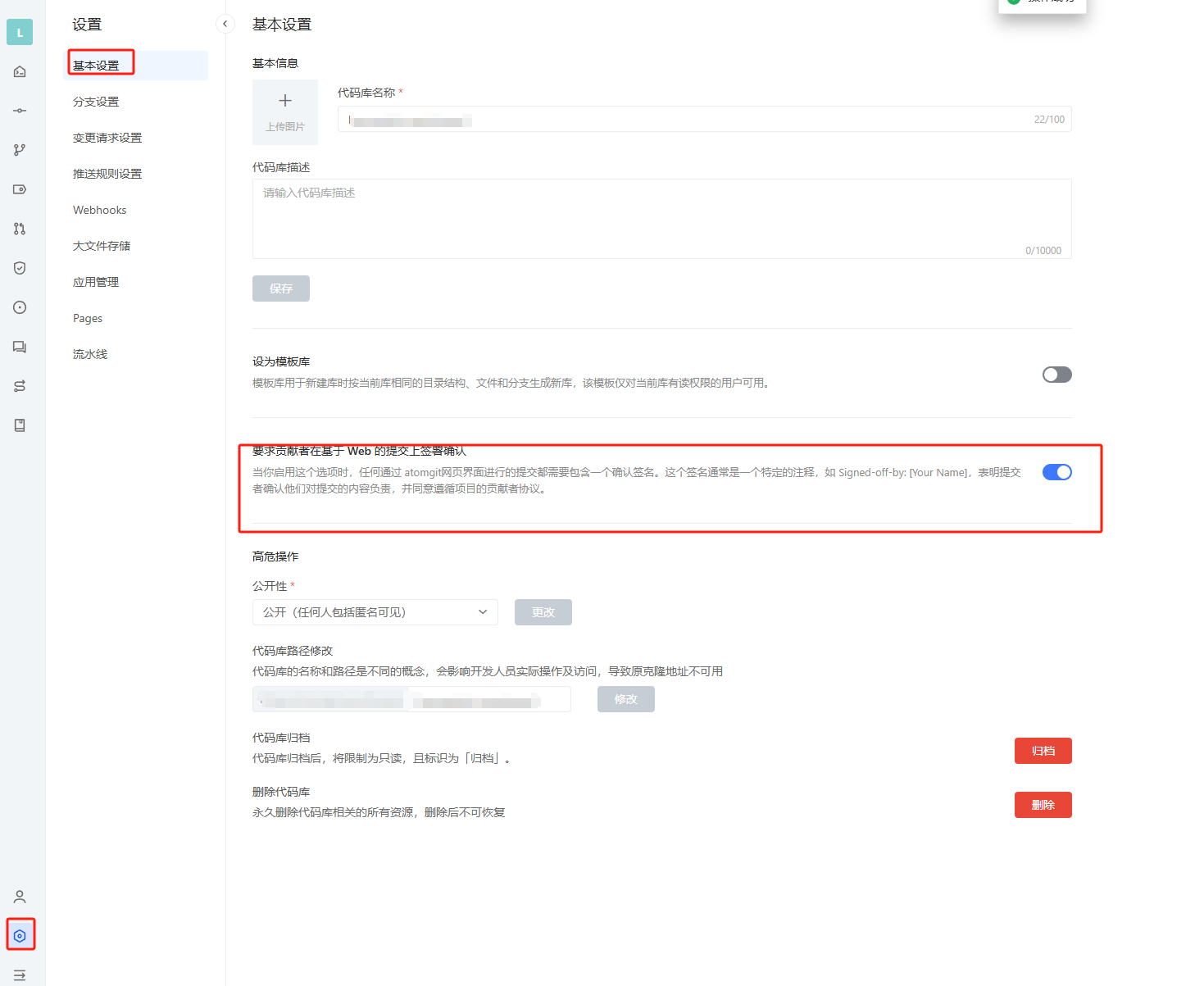Open the wiki book icon in sidebar
Screen dimensions: 1204x986
click(20, 425)
